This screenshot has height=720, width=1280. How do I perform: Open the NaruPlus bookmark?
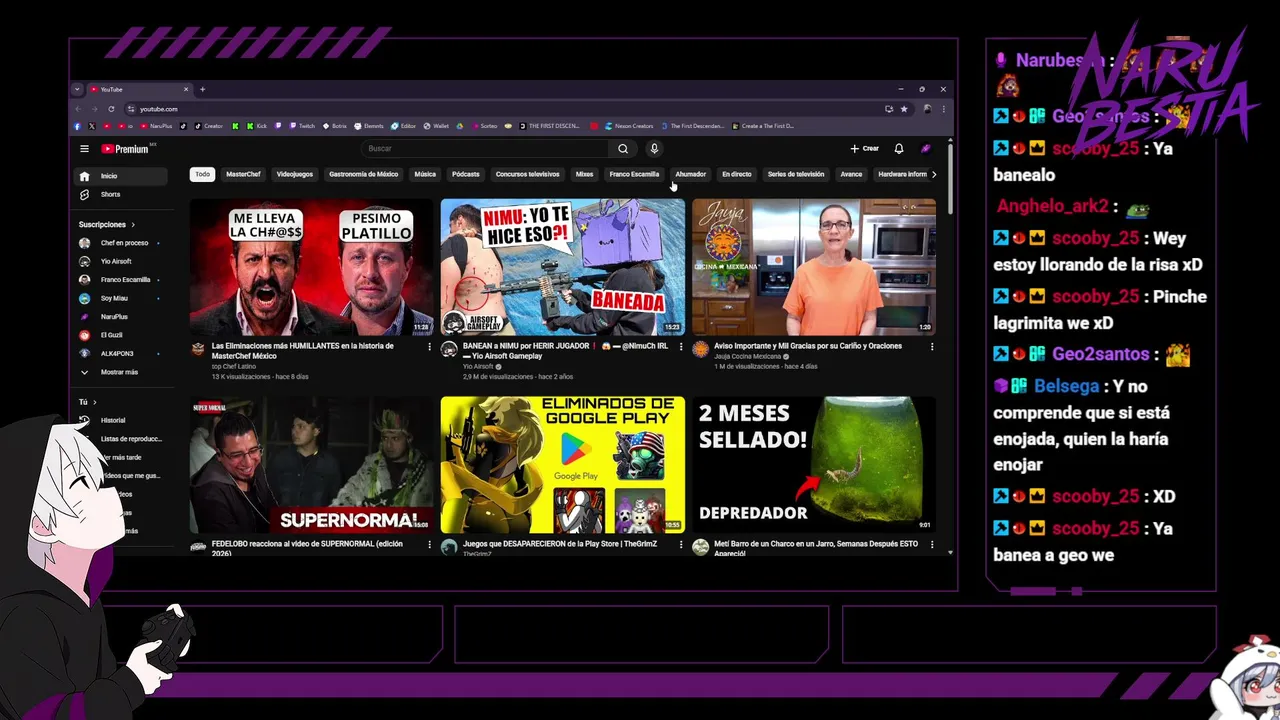tap(156, 126)
